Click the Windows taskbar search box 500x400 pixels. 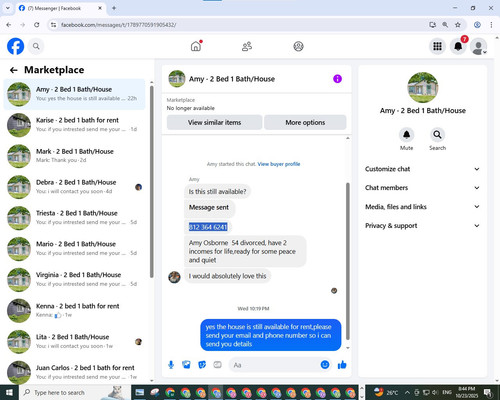(75, 392)
